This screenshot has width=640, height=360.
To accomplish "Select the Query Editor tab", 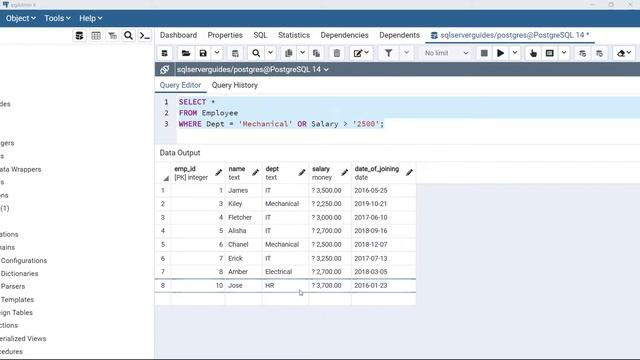I will click(180, 85).
